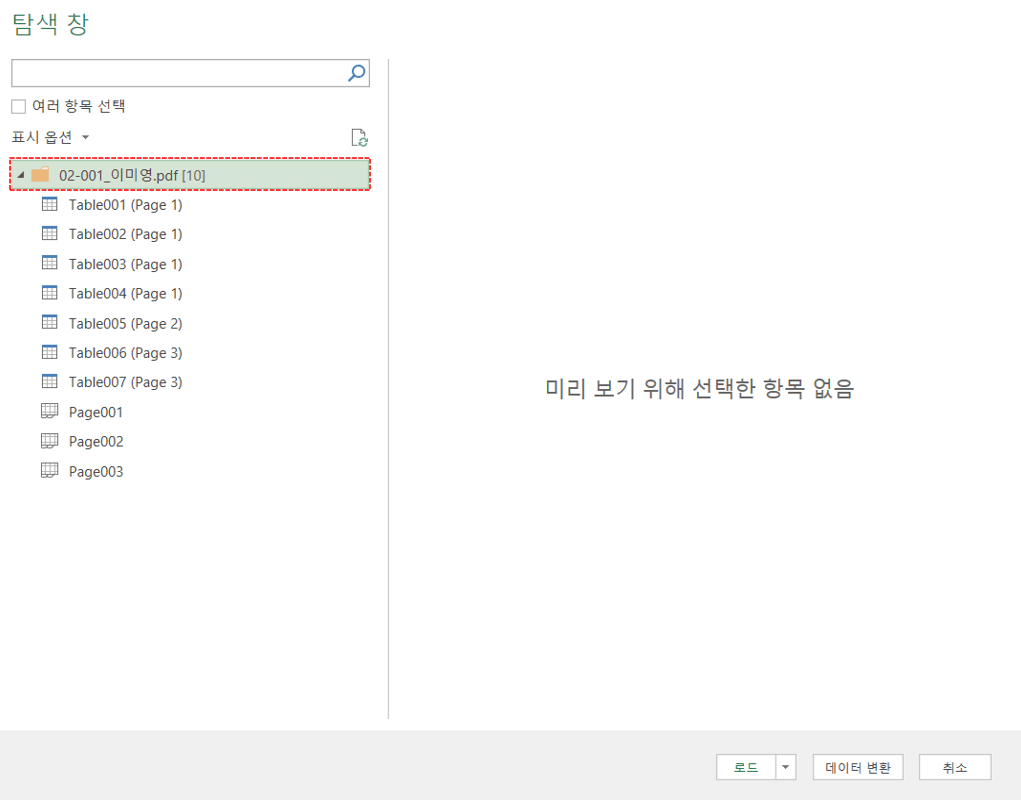The height and width of the screenshot is (800, 1021).
Task: Enable the 여러 항목 선택 checkbox
Action: [17, 106]
